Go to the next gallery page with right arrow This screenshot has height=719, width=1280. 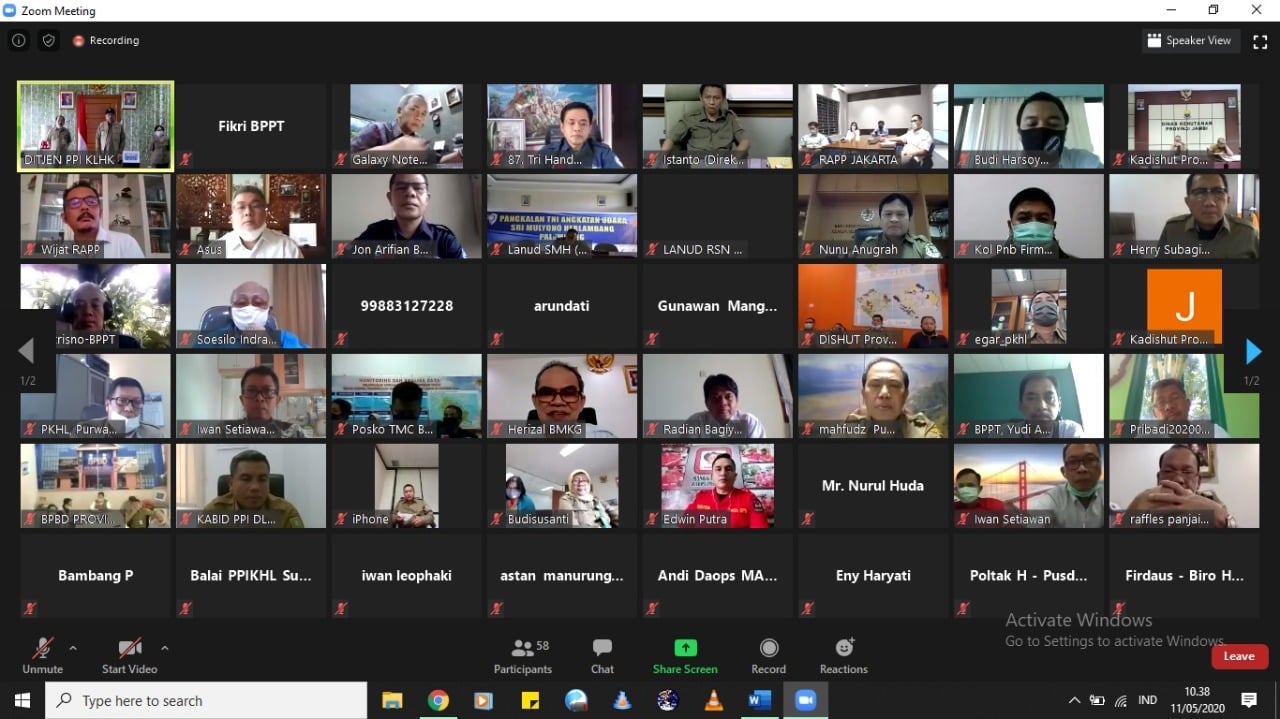point(1253,351)
